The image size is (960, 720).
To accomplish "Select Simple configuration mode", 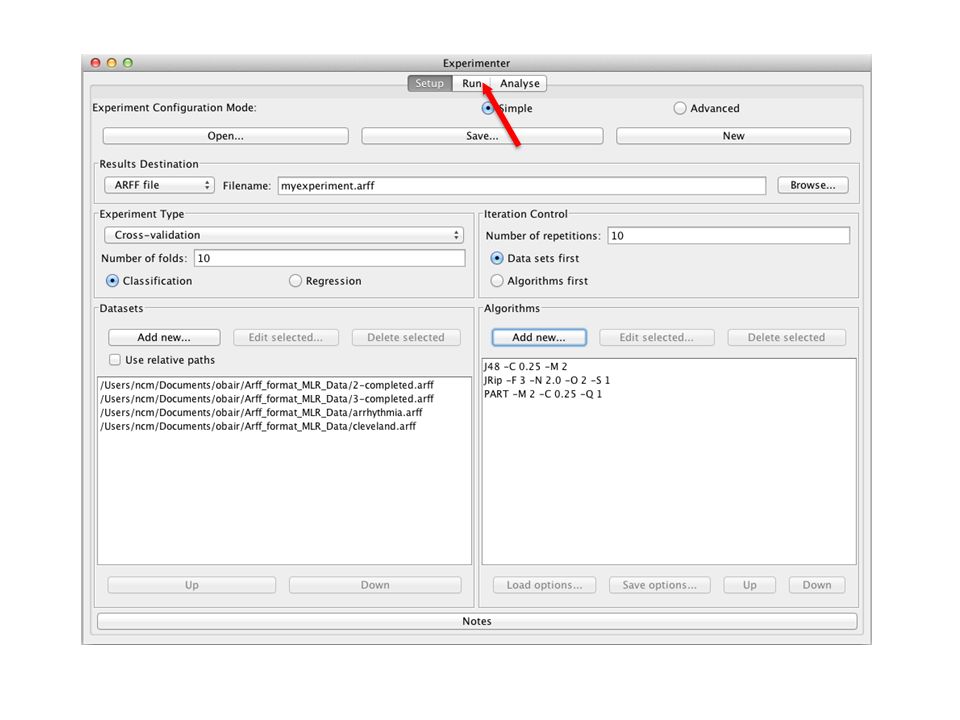I will [x=487, y=108].
